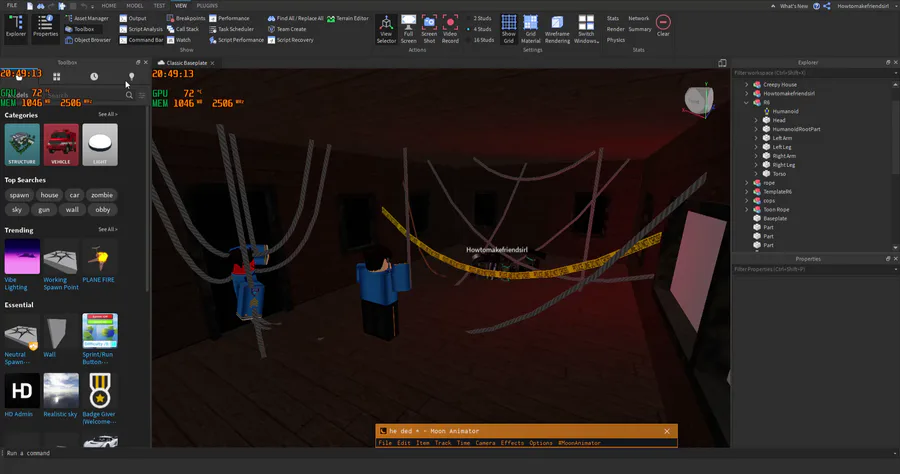900x474 pixels.
Task: Toggle Wireframe Rendering
Action: (x=557, y=29)
